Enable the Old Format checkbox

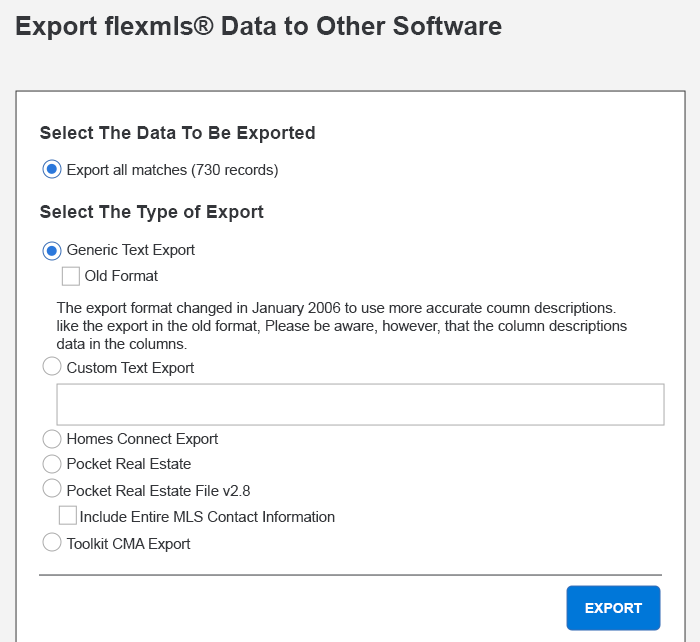tap(71, 276)
